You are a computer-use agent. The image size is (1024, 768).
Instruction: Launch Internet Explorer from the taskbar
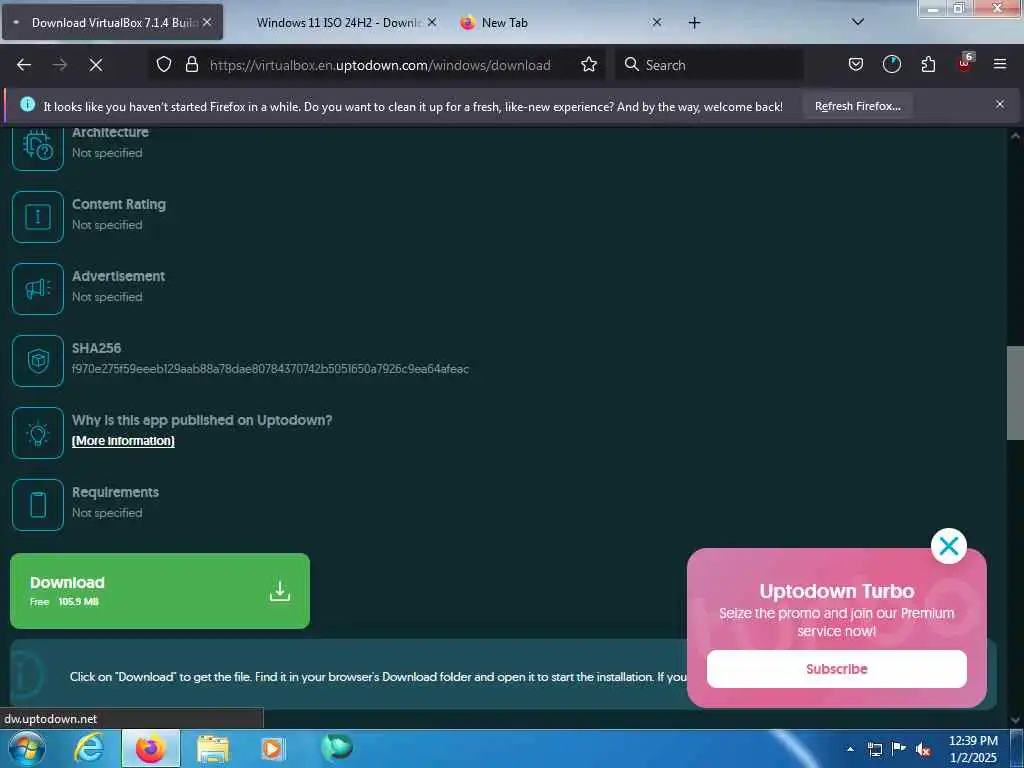88,748
